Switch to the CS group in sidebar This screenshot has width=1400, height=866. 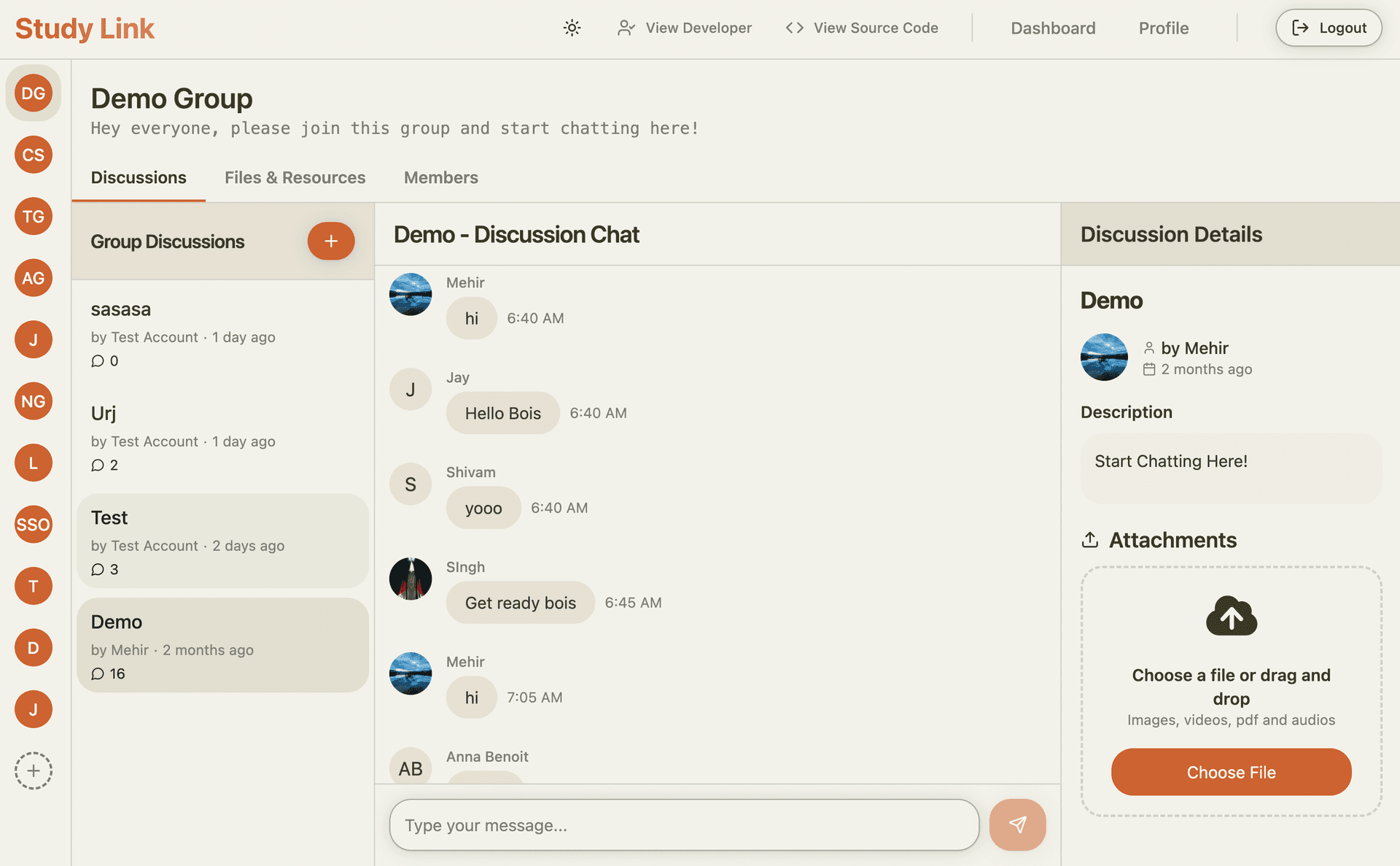tap(34, 155)
